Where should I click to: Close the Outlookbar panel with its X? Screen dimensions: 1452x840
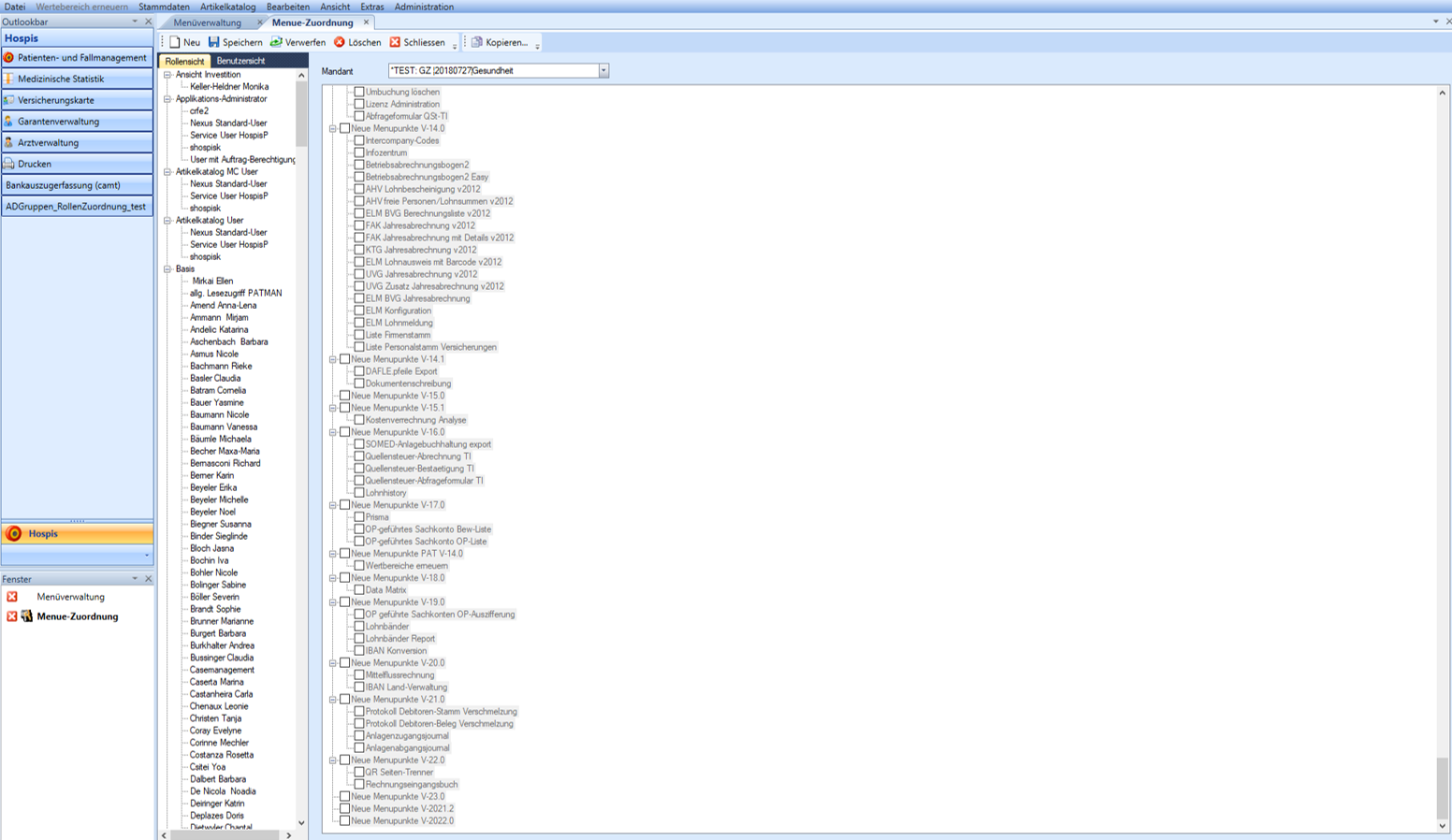tap(148, 22)
